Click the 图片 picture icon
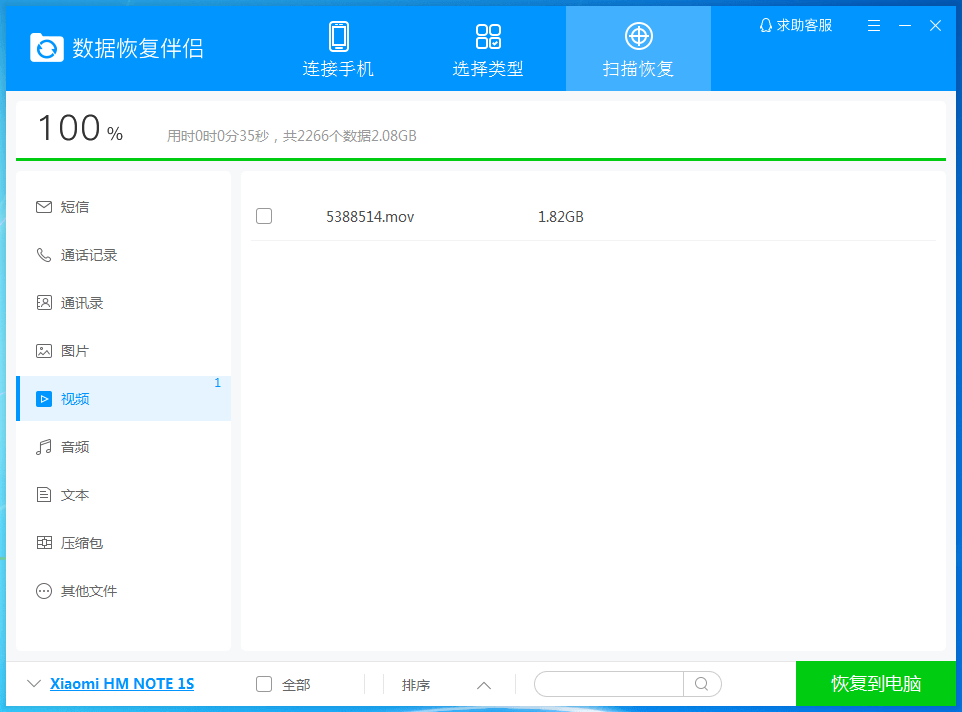 [44, 351]
